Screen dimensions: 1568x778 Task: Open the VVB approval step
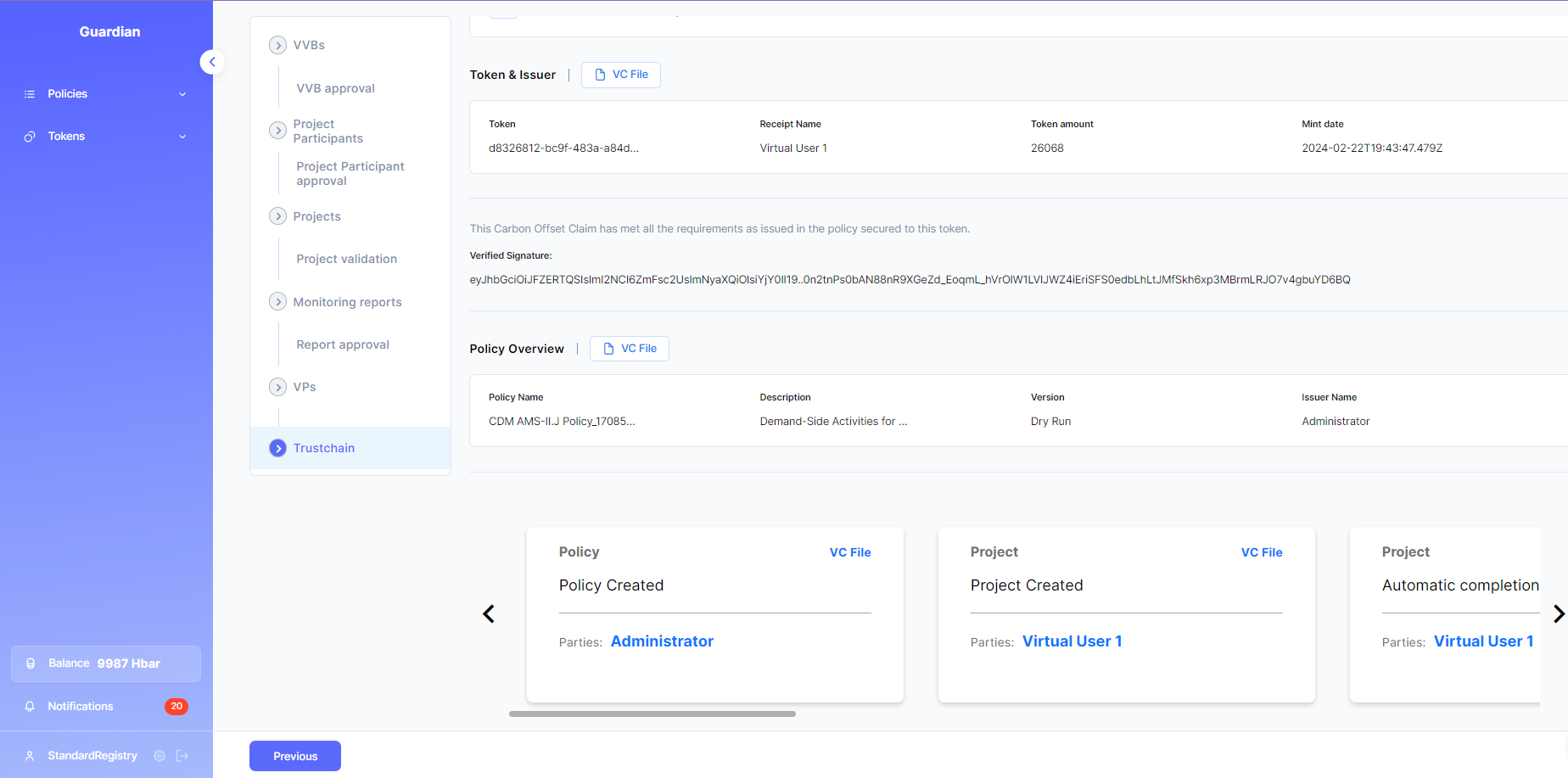[335, 88]
